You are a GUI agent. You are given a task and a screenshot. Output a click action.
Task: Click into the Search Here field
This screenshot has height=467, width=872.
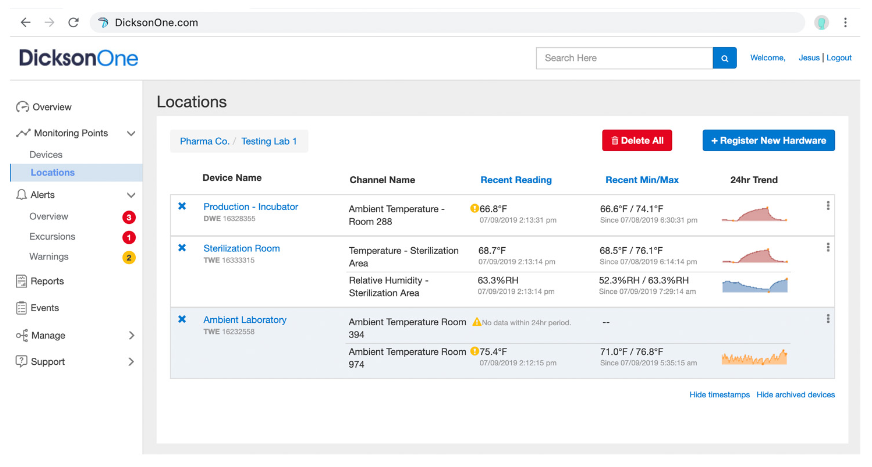pos(624,58)
